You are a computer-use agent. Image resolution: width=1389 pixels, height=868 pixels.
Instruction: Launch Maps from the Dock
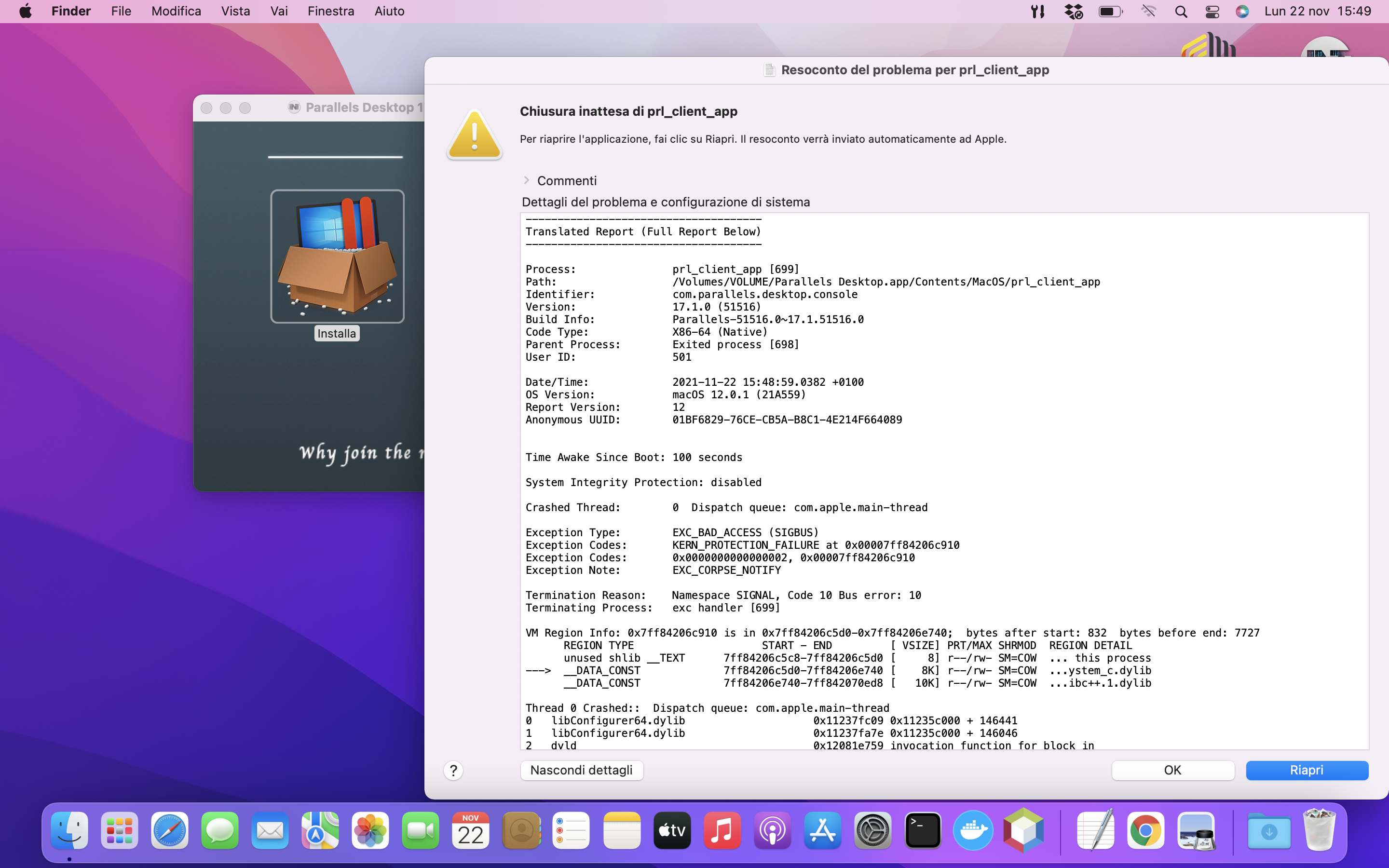coord(320,830)
